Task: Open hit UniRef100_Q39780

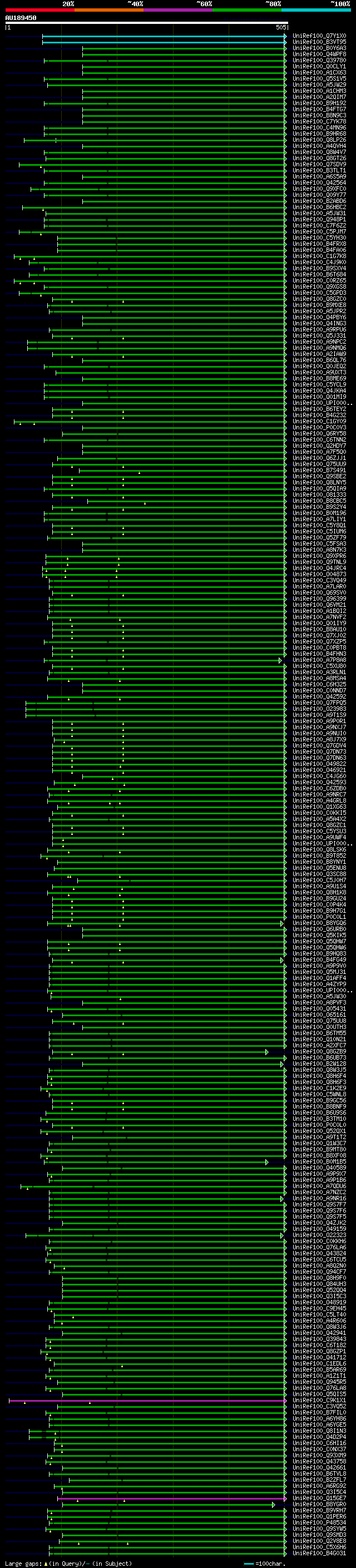Action: pyautogui.click(x=319, y=60)
